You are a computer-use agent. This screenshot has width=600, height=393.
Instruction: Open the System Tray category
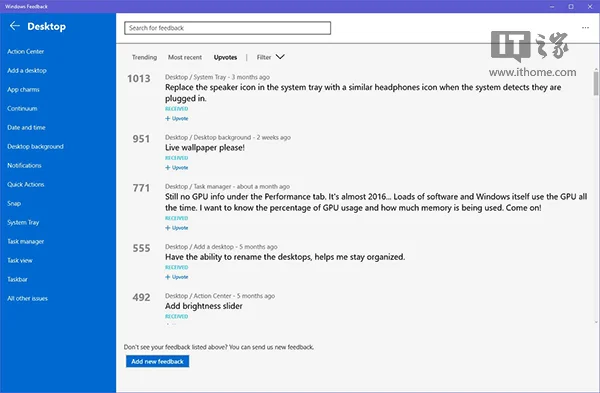pyautogui.click(x=23, y=222)
